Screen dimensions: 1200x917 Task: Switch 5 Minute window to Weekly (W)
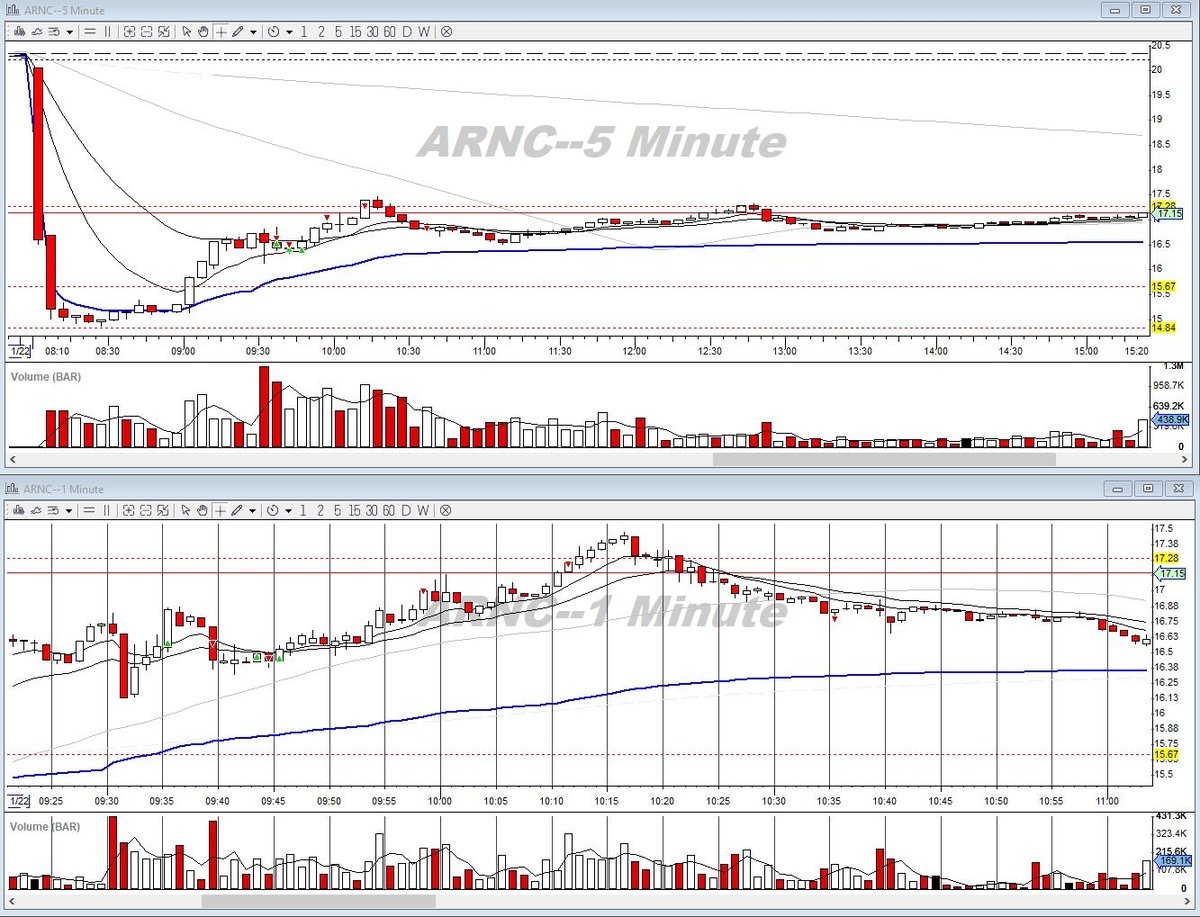click(x=424, y=31)
